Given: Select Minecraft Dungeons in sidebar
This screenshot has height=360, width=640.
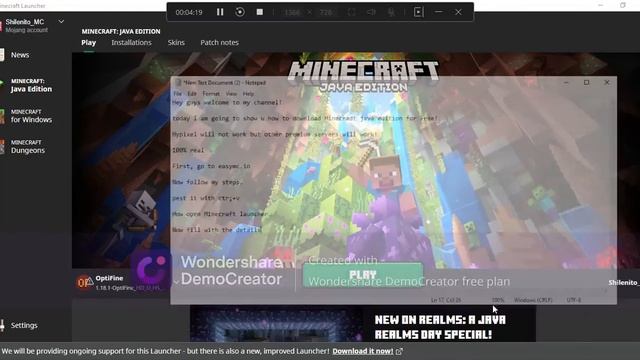Looking at the screenshot, I should (x=27, y=147).
